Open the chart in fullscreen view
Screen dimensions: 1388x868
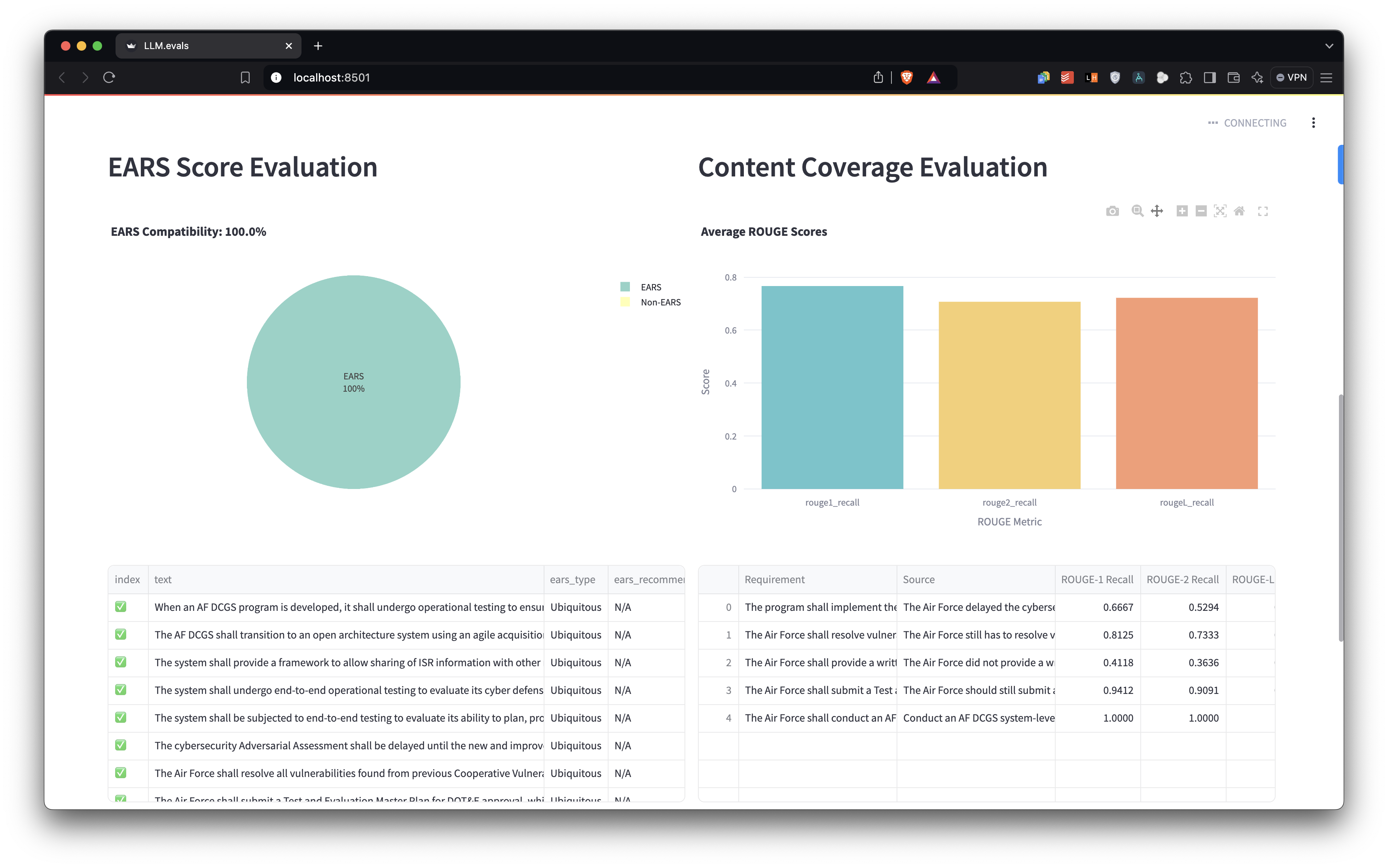click(x=1263, y=211)
